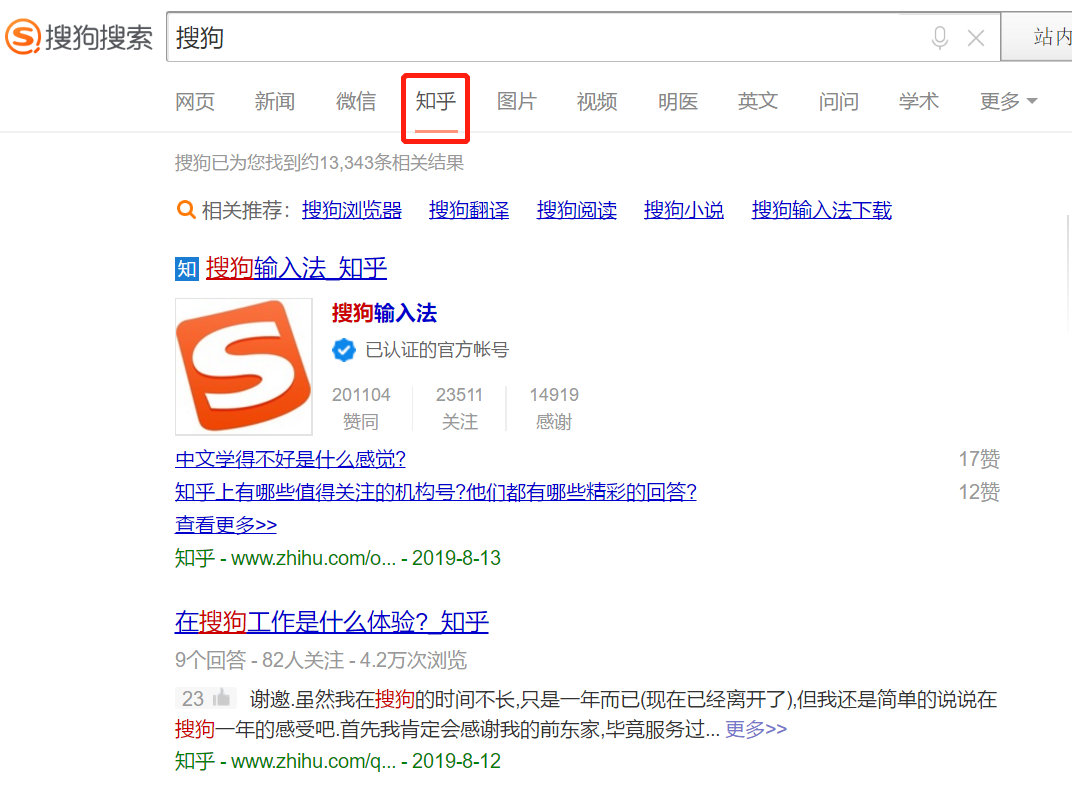Image resolution: width=1072 pixels, height=796 pixels.
Task: Open the 学术 search tab
Action: click(918, 101)
